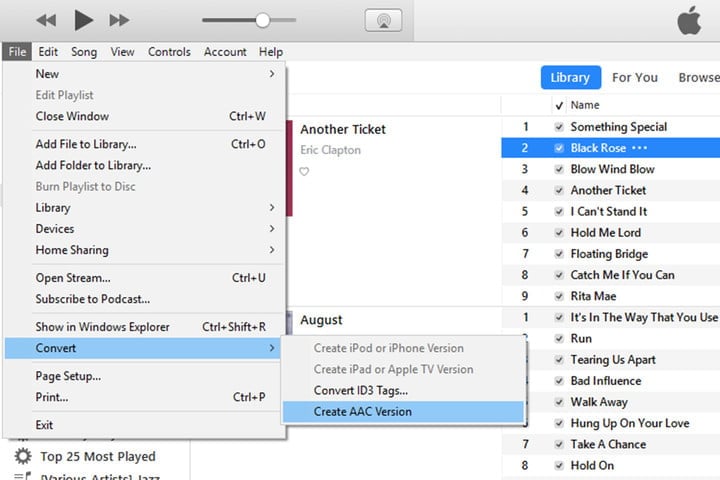Open the View menu
This screenshot has width=720, height=480.
point(122,51)
